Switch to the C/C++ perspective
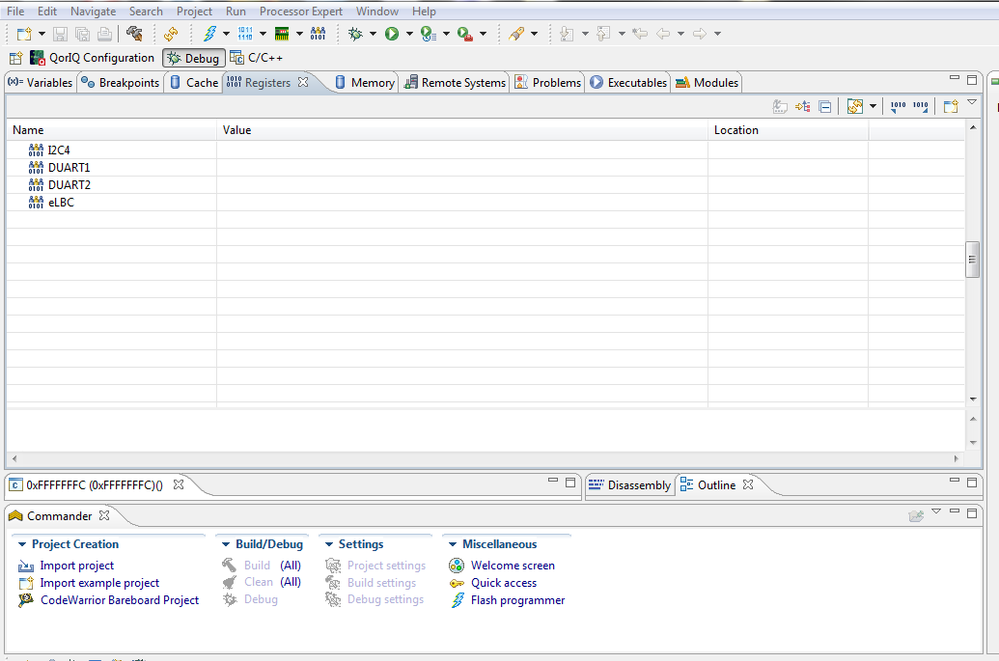Viewport: 999px width, 661px height. (x=257, y=58)
